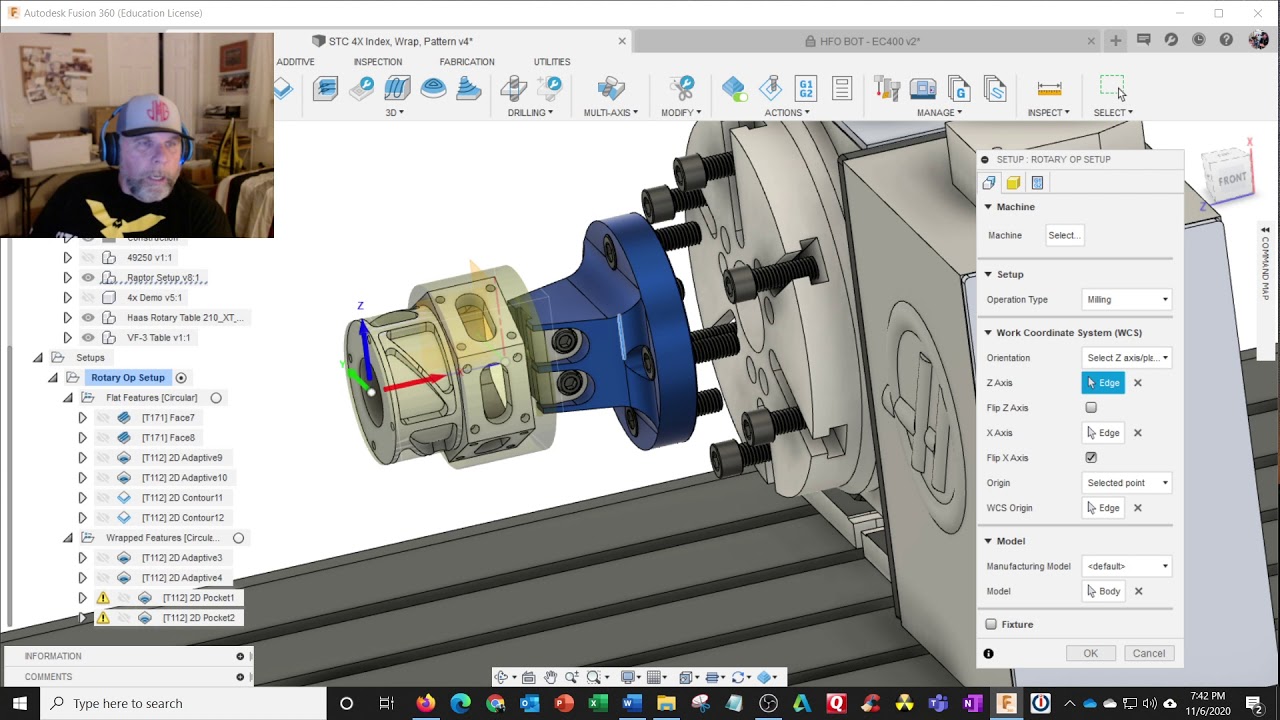Toggle the Flip Z Axis checkbox
The image size is (1280, 720).
[x=1091, y=408]
